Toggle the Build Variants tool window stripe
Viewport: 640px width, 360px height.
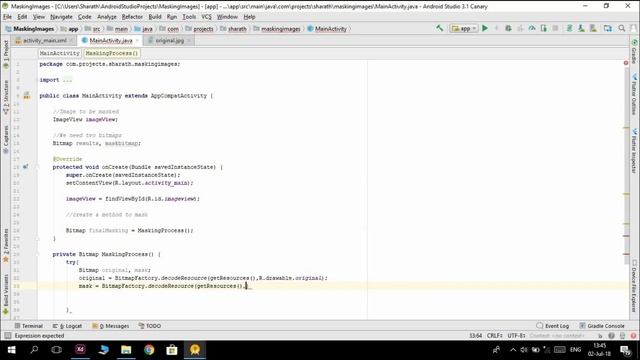[6, 294]
